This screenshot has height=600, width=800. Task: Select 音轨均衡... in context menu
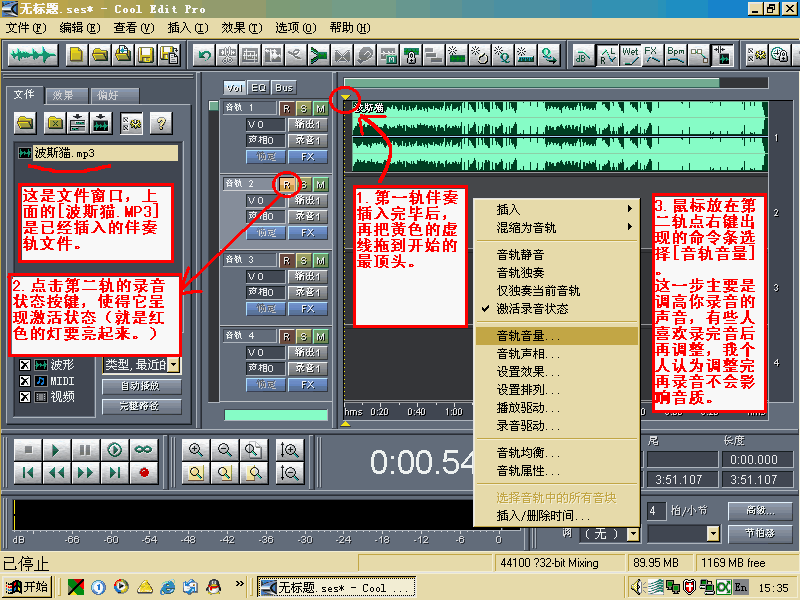(557, 453)
